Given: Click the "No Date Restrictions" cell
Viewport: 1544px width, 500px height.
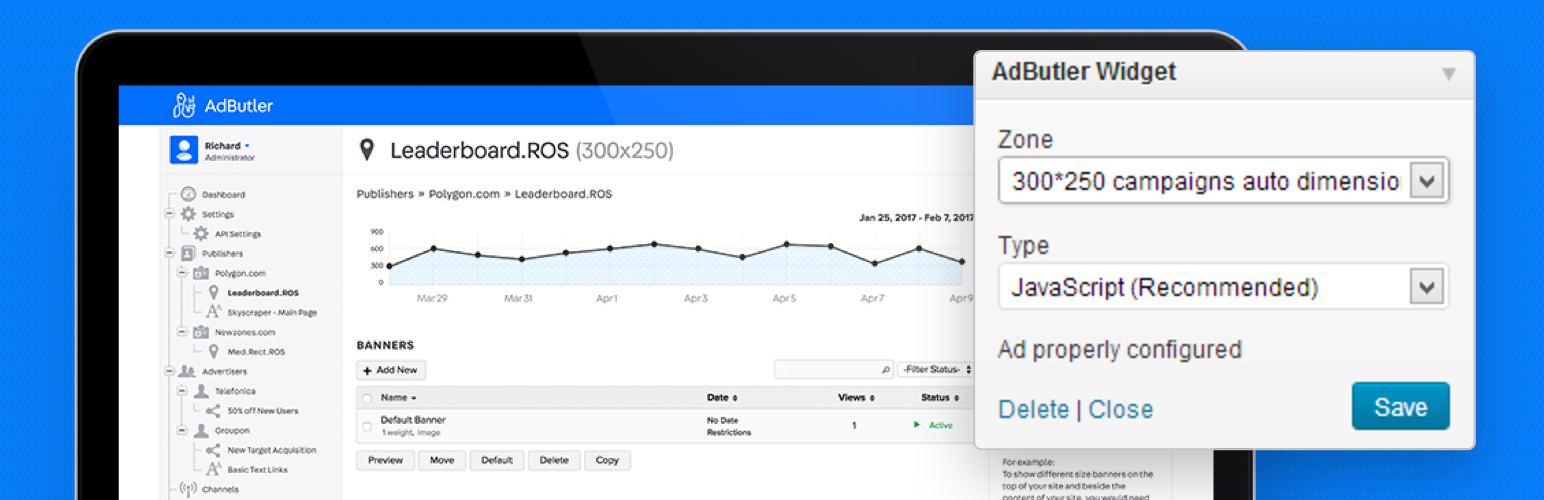Looking at the screenshot, I should [x=729, y=426].
